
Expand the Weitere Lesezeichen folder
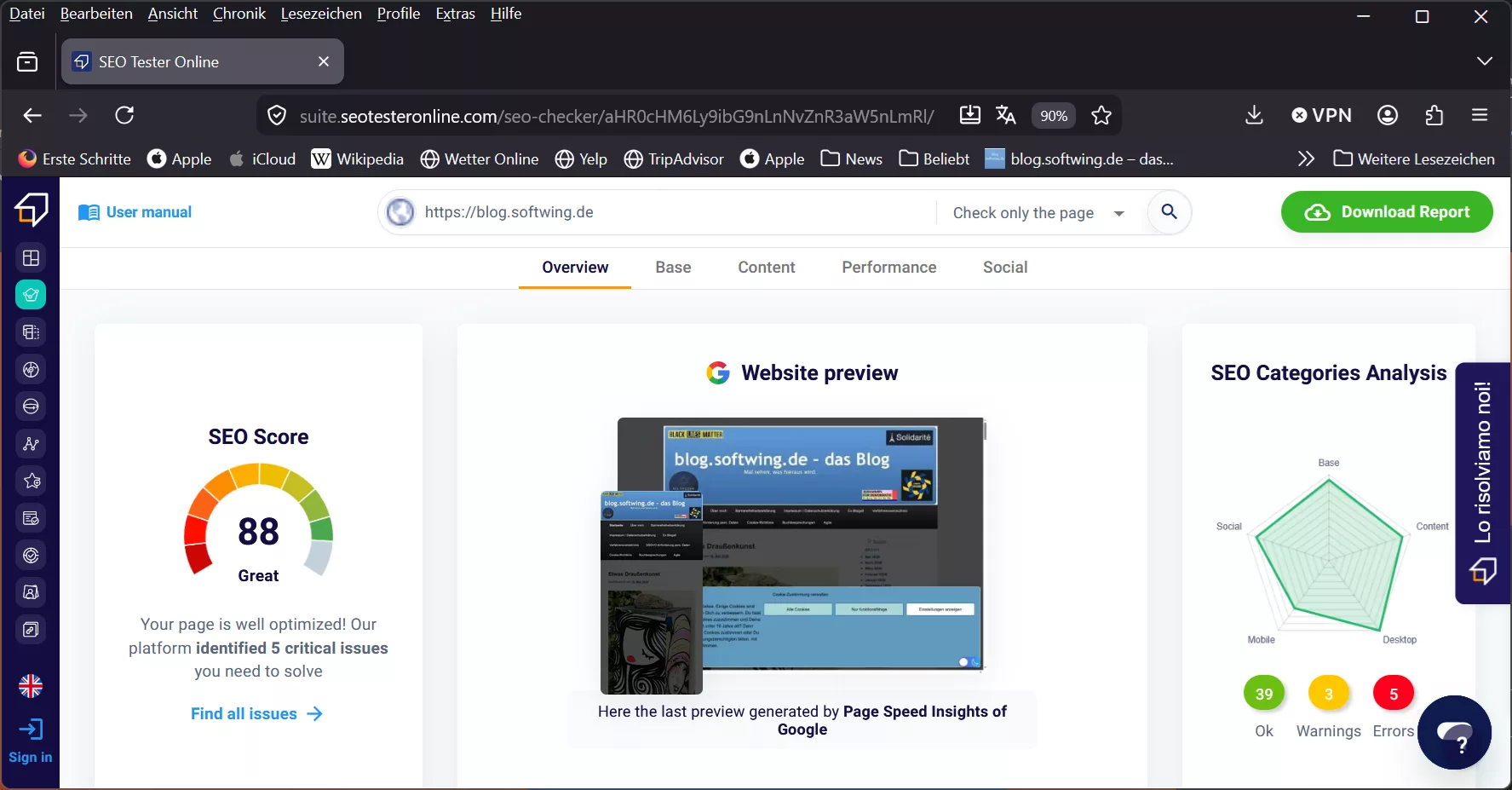tap(1414, 159)
